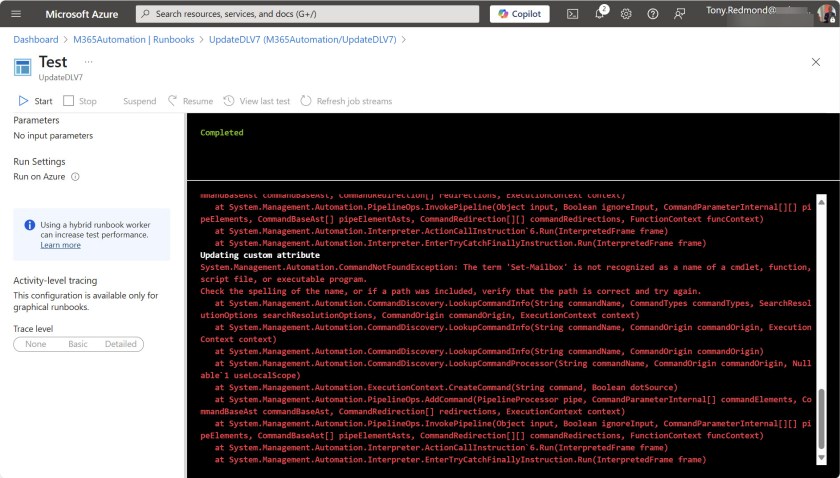Expand chevron after the UpdateDLV7 breadcrumb
This screenshot has width=840, height=478.
[x=403, y=40]
